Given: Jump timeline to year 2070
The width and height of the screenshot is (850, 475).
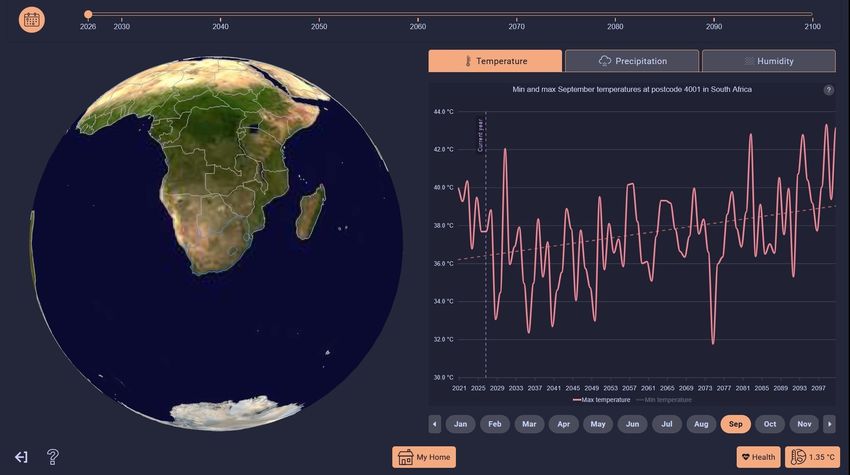Looking at the screenshot, I should click(517, 26).
